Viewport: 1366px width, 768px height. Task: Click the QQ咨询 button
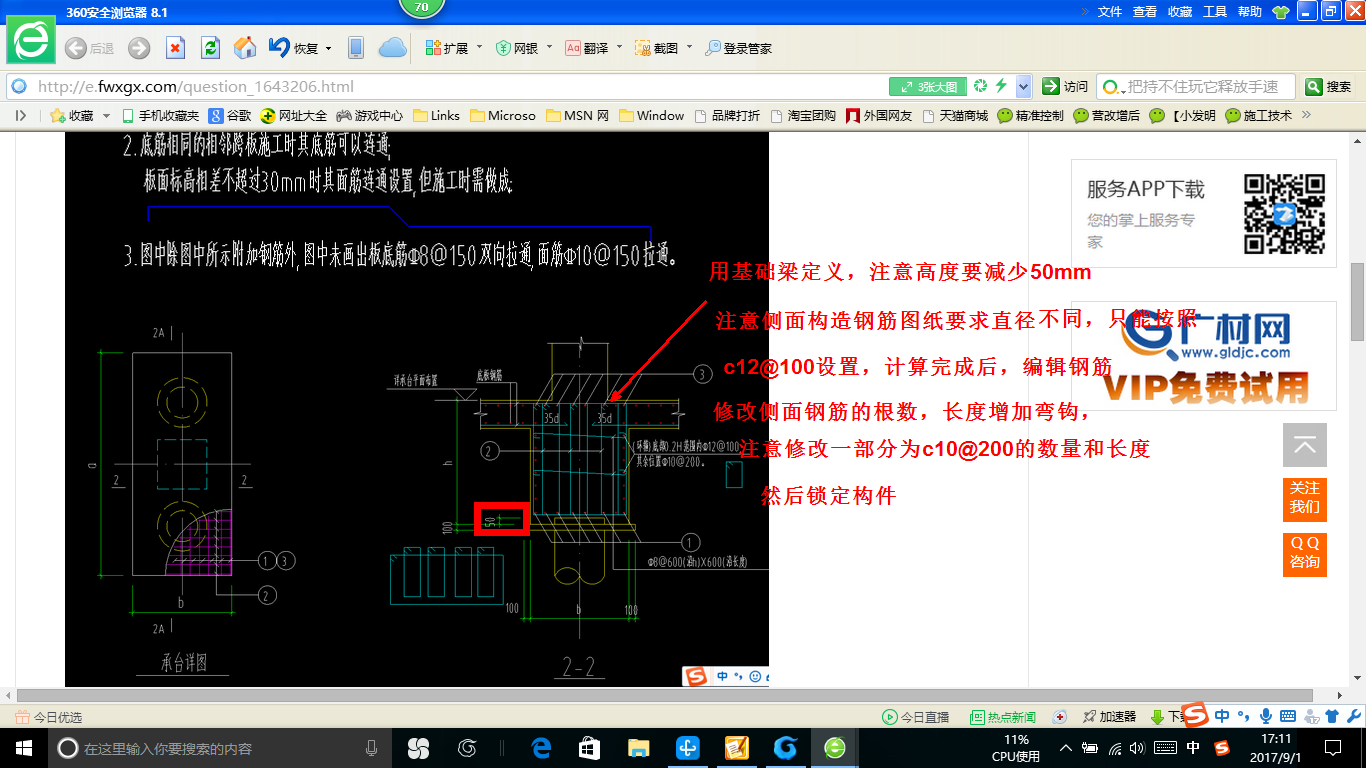tap(1305, 553)
